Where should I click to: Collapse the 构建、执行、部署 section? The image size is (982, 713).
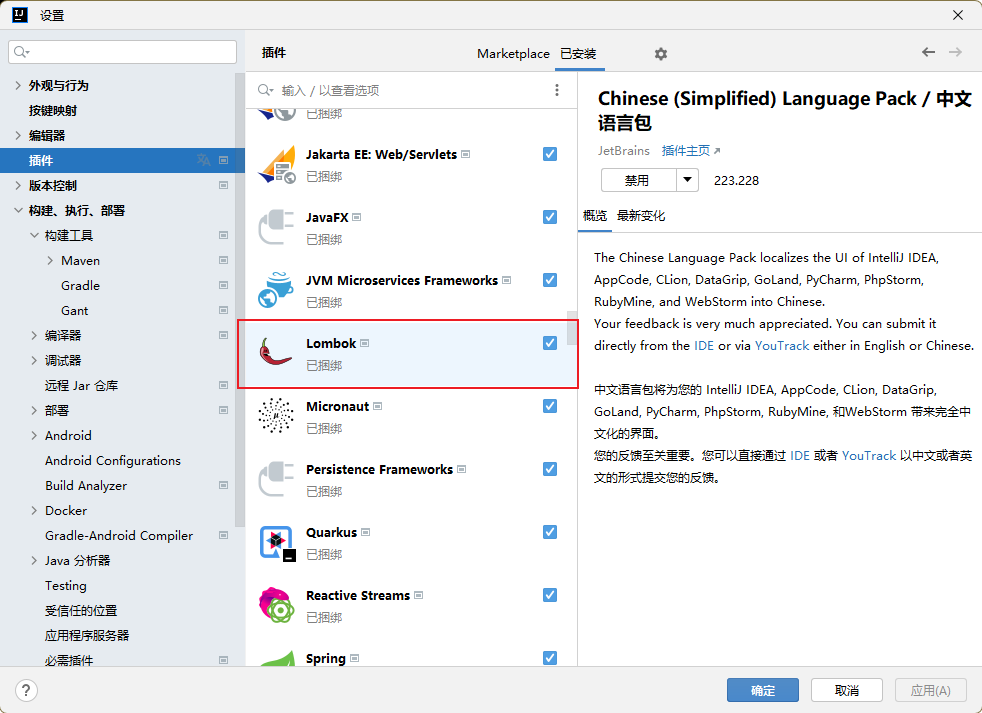tap(18, 211)
